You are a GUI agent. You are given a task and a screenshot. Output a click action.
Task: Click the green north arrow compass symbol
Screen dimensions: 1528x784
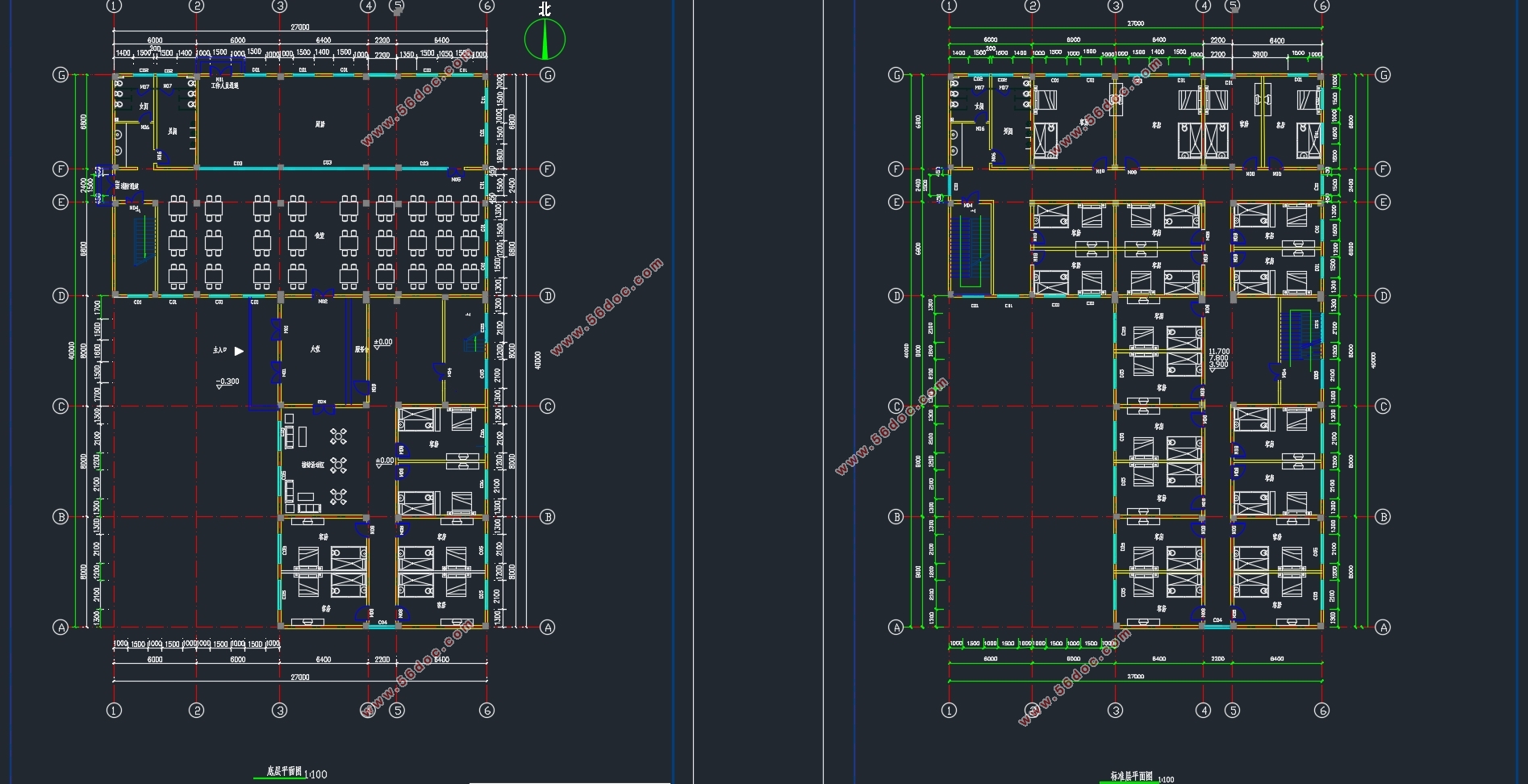click(x=545, y=40)
